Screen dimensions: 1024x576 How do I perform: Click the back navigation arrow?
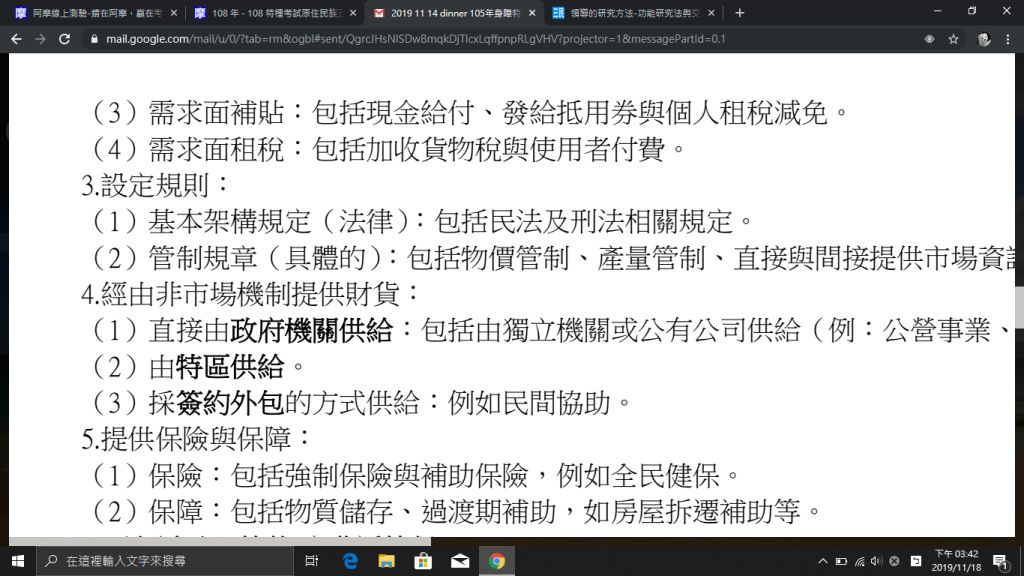coord(15,38)
